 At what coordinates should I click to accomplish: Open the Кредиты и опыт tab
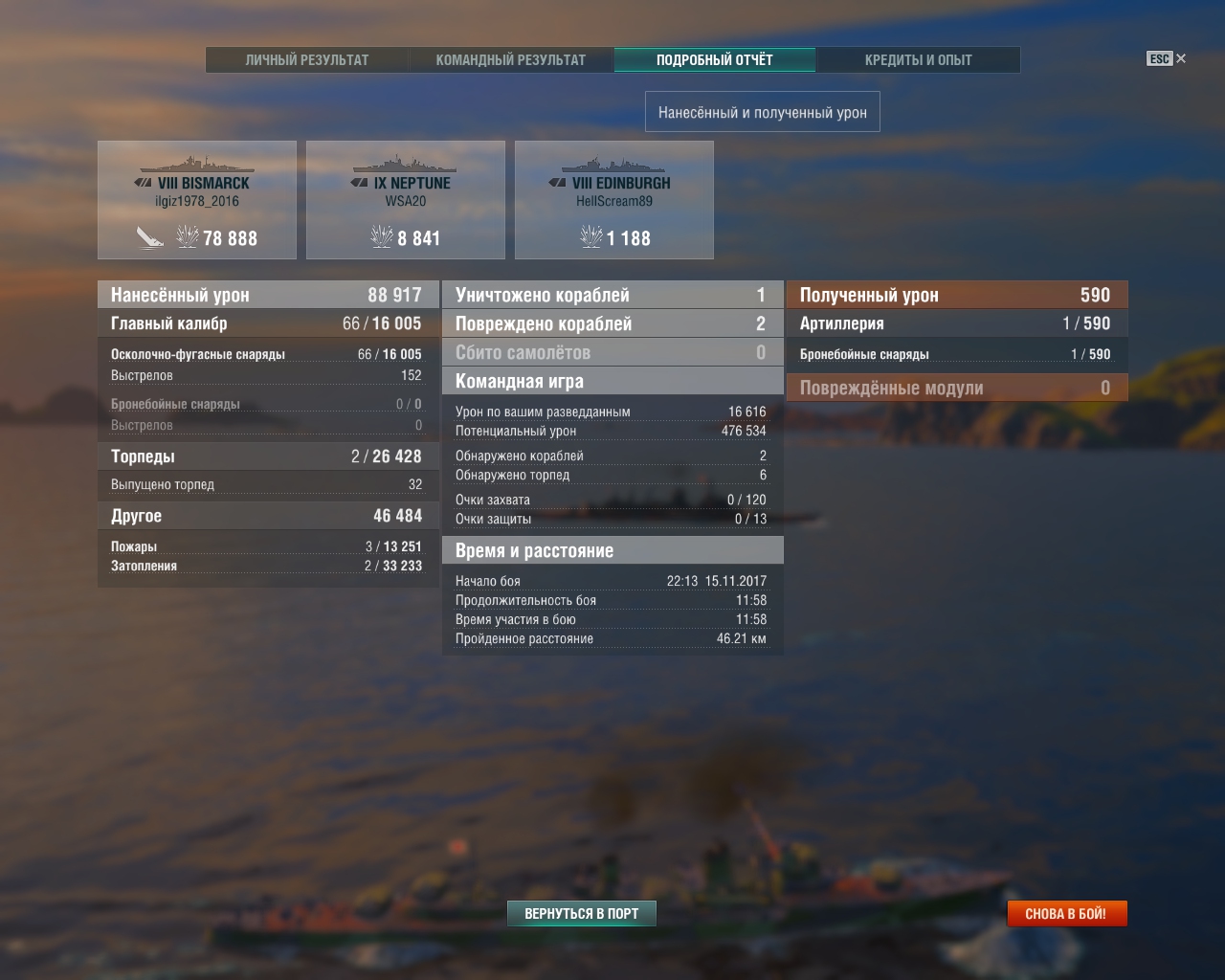(x=919, y=59)
